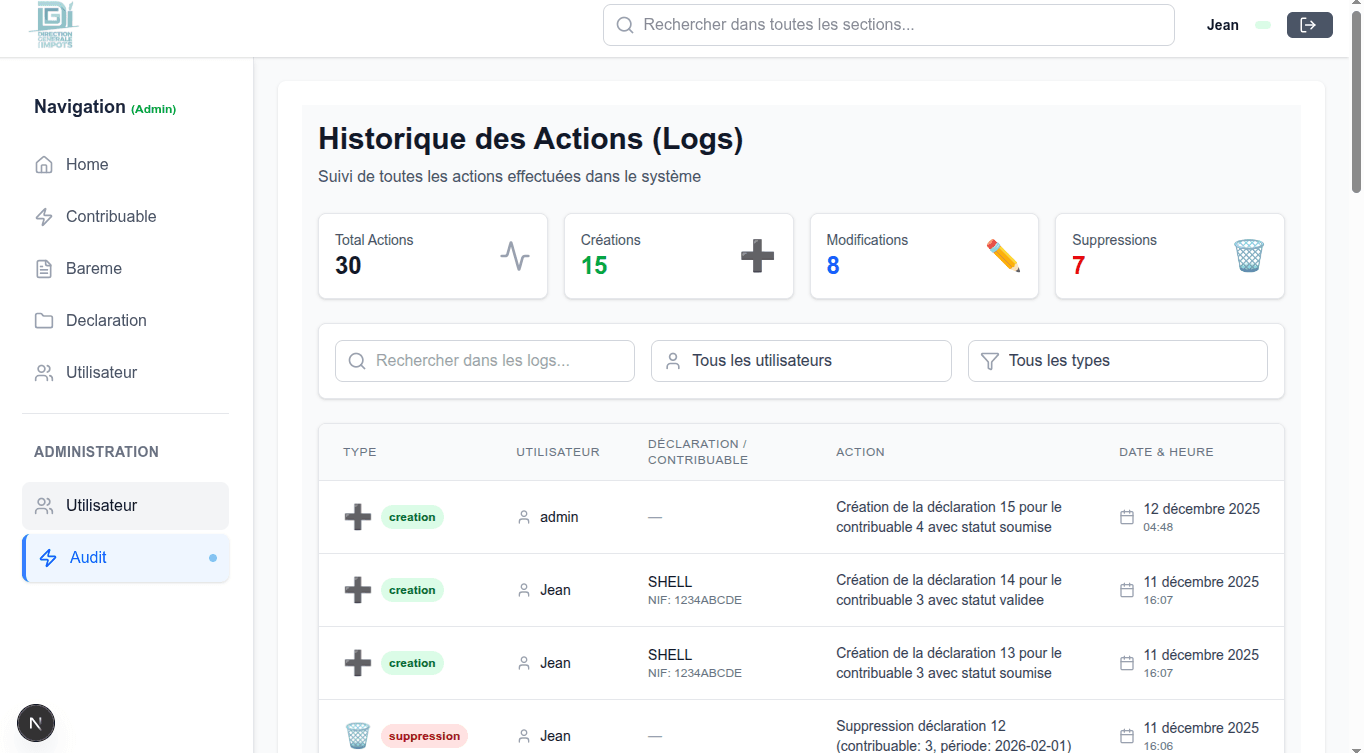Click the person icon beside admin
This screenshot has height=753, width=1364.
(524, 517)
